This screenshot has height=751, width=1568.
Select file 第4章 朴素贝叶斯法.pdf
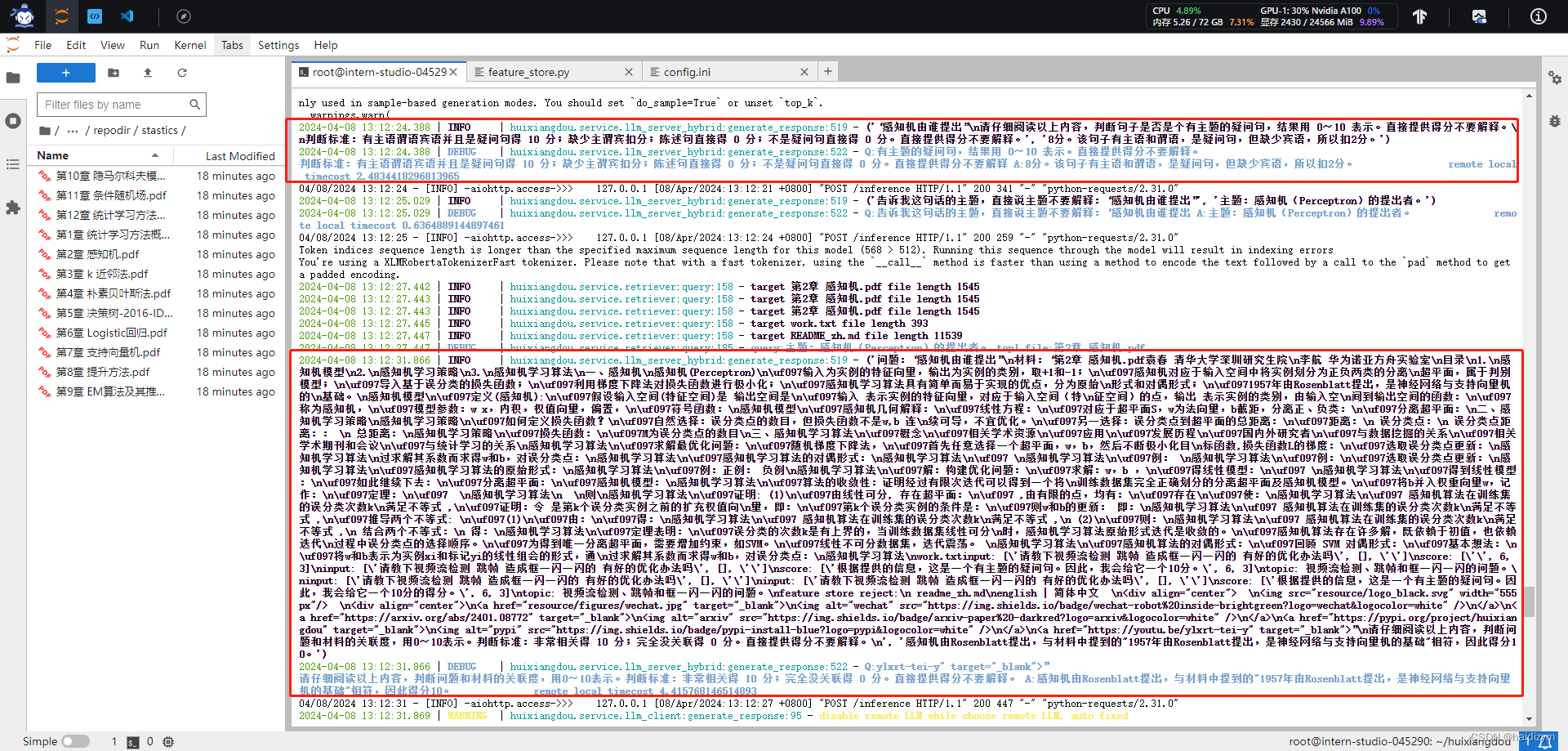pos(158,293)
